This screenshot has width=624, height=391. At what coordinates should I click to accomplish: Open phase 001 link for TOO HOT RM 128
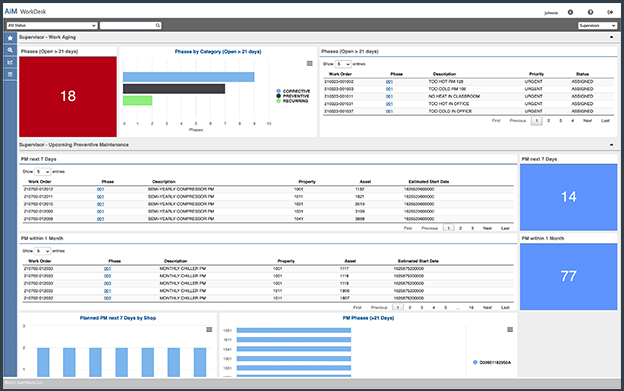389,82
